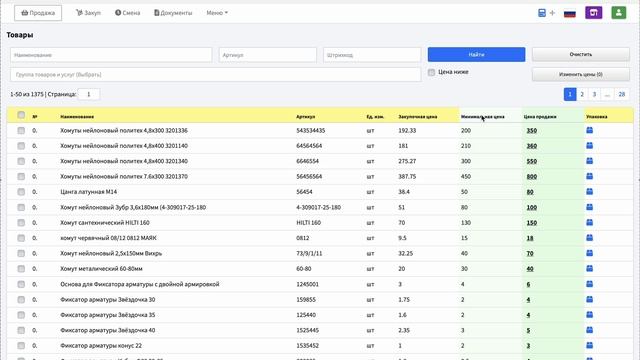The width and height of the screenshot is (640, 360).
Task: Click the pagination ellipsis button
Action: (607, 94)
